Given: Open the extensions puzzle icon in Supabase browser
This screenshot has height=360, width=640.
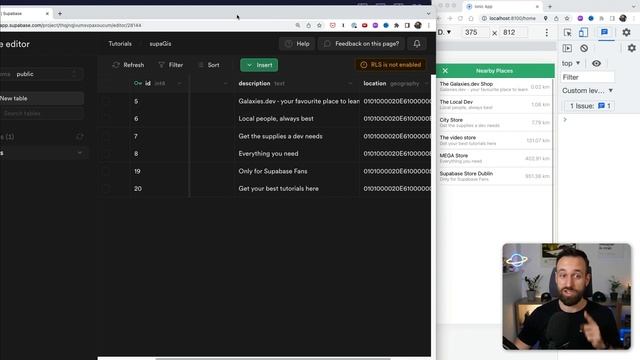Looking at the screenshot, I should pyautogui.click(x=396, y=25).
